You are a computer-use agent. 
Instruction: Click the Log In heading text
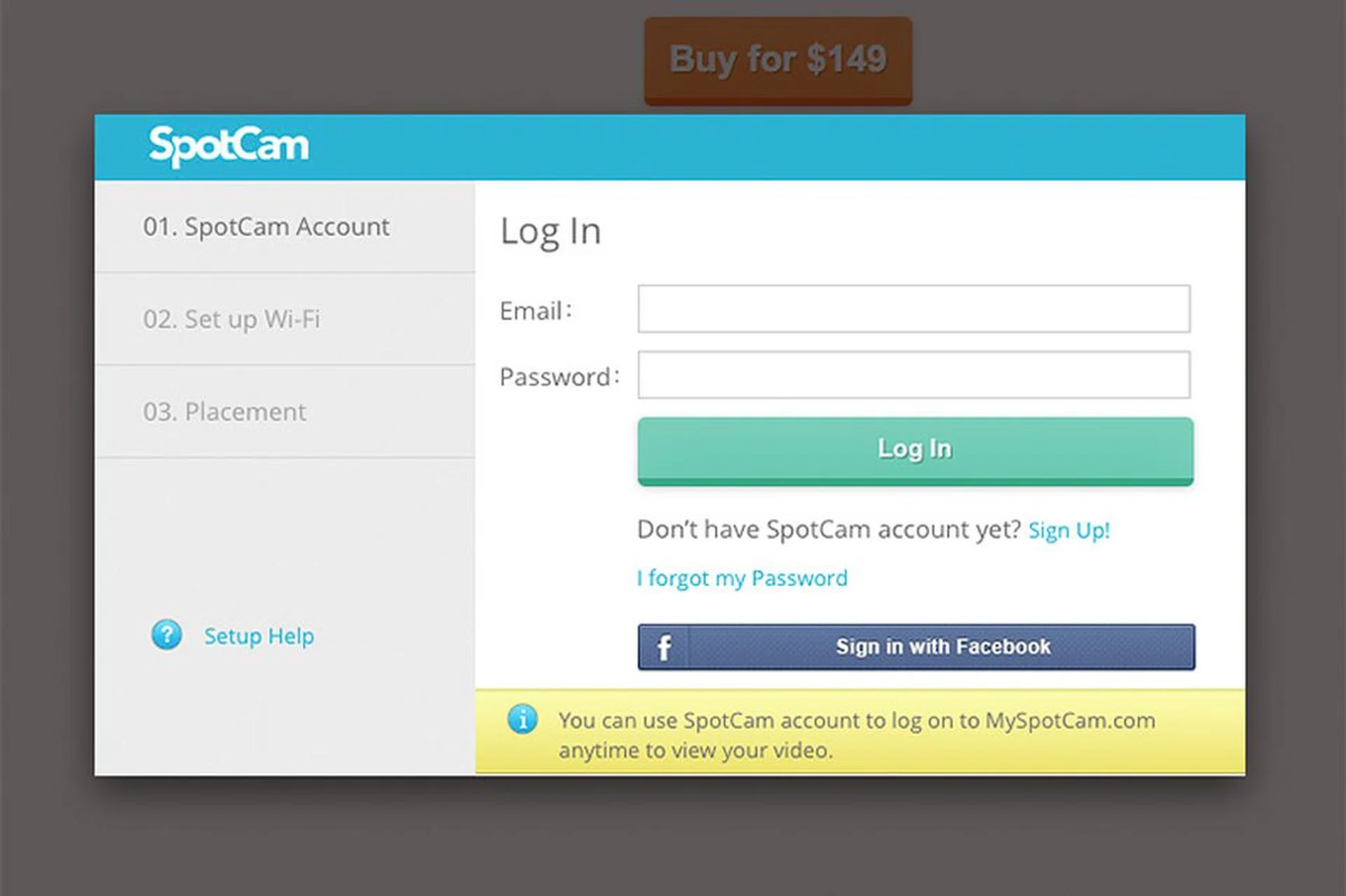(550, 231)
